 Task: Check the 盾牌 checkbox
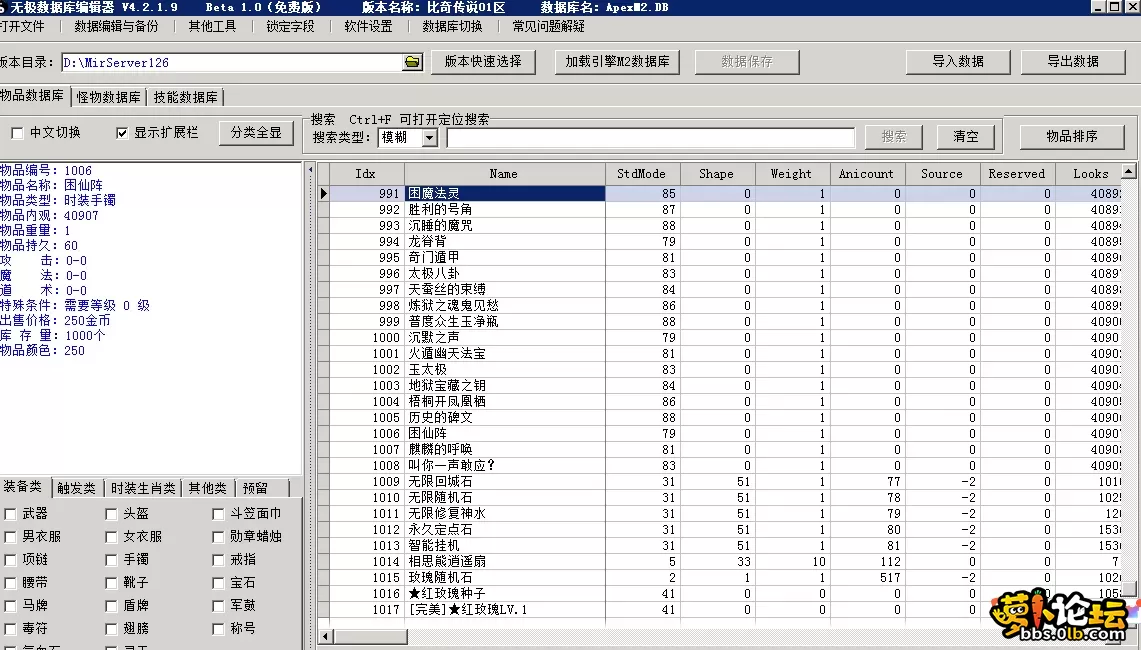pyautogui.click(x=111, y=606)
